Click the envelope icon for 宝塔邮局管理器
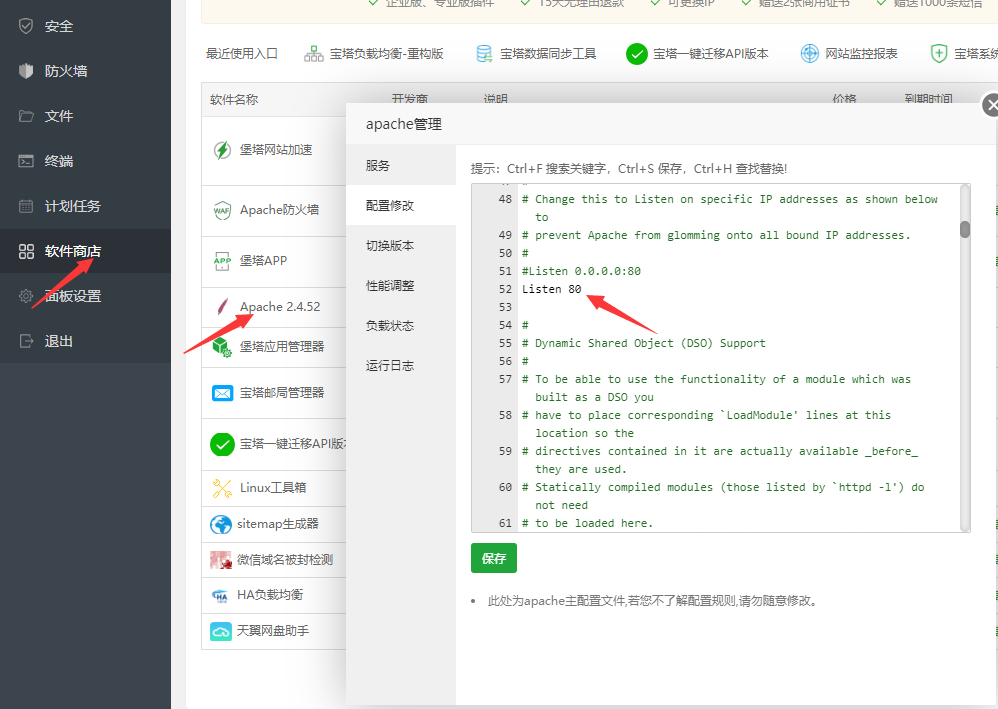 point(222,393)
